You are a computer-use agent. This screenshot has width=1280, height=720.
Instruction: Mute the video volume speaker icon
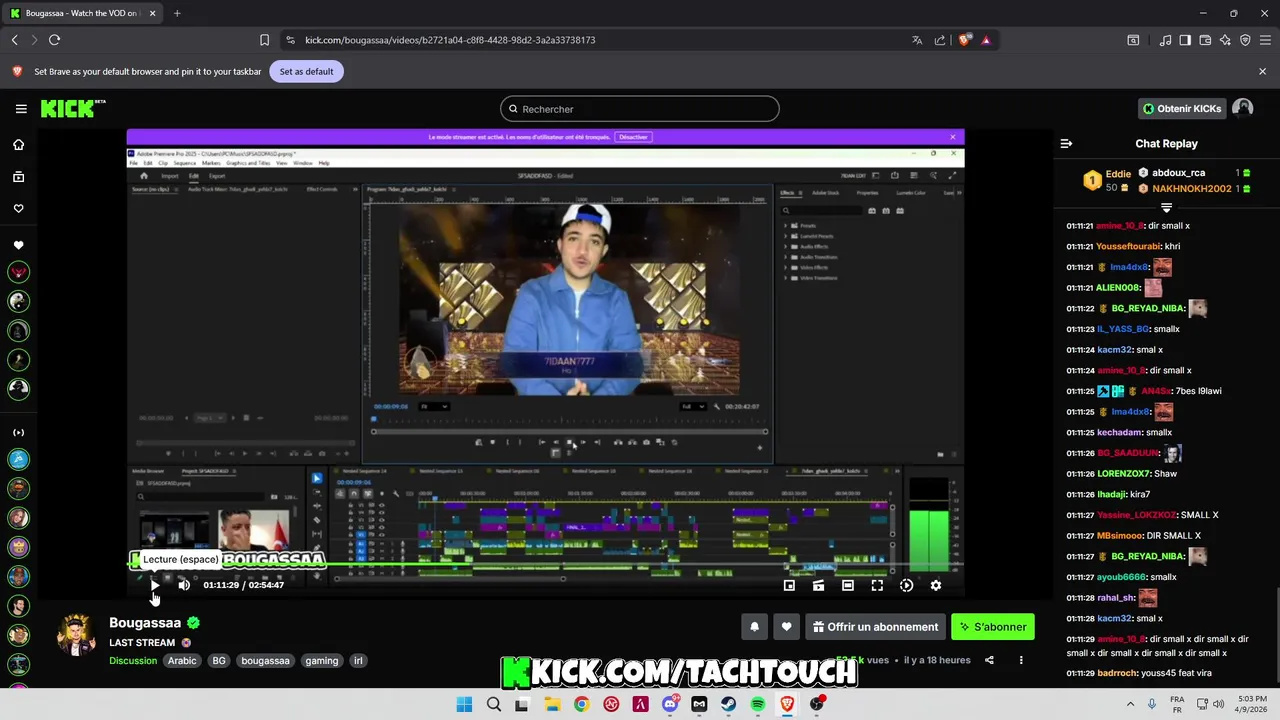[184, 585]
